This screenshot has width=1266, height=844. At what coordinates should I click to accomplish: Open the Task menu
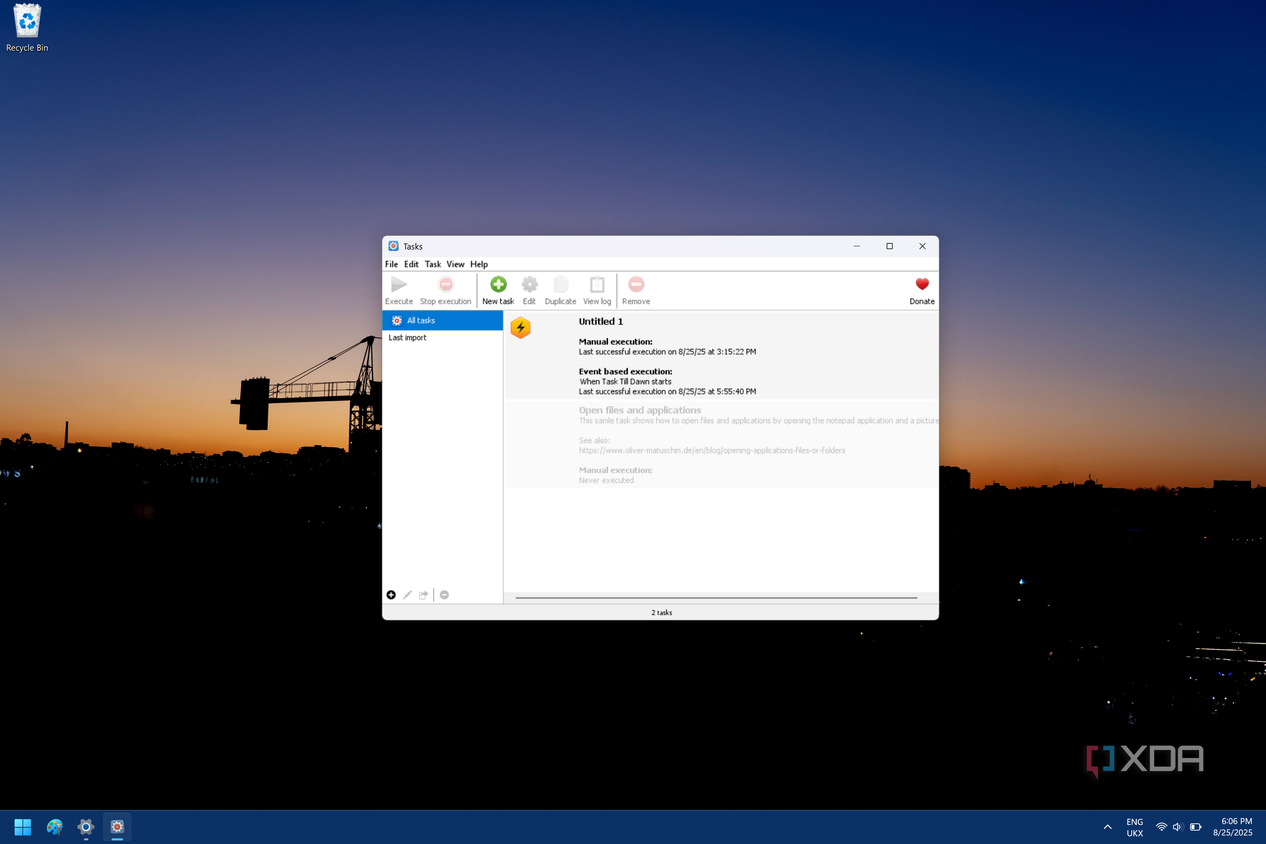tap(432, 264)
